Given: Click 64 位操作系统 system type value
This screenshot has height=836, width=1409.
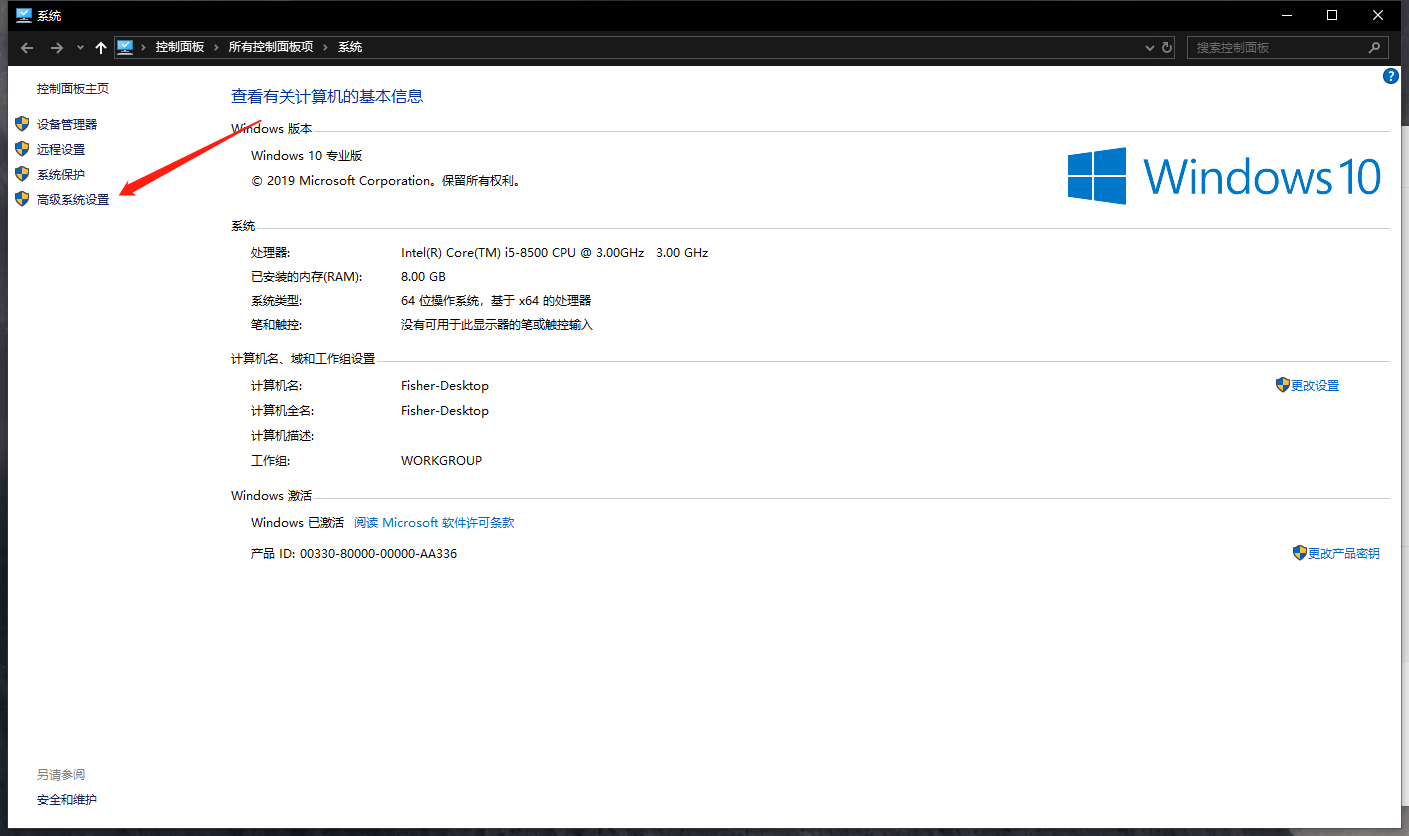Looking at the screenshot, I should (496, 301).
